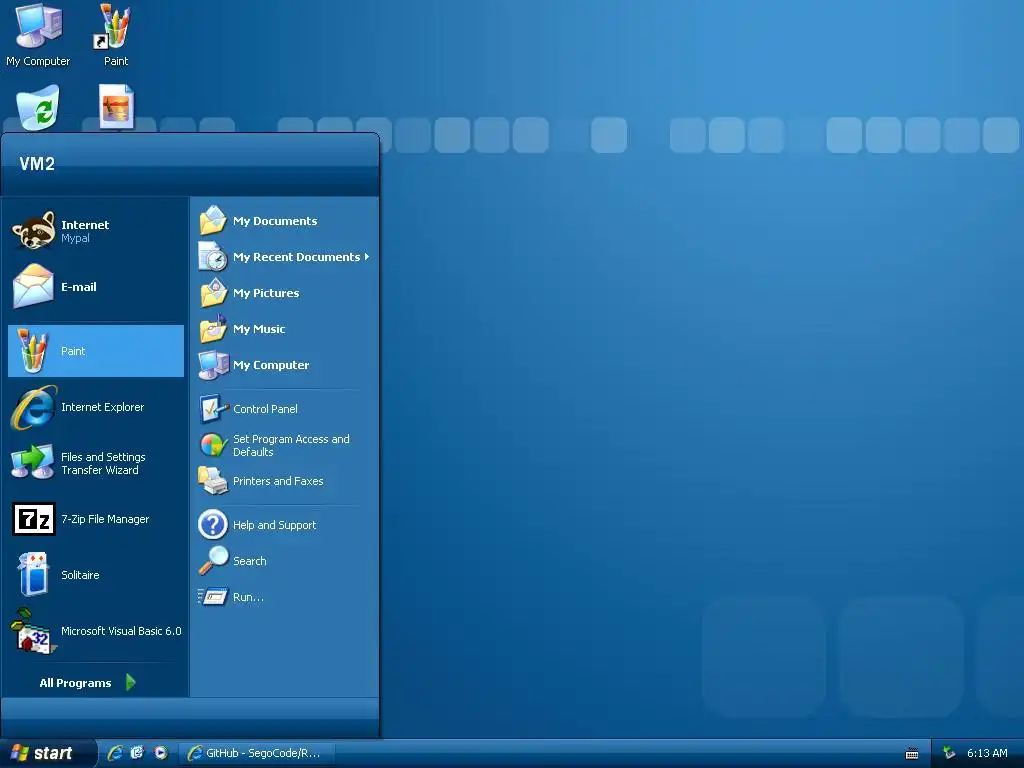The height and width of the screenshot is (768, 1024).
Task: Click the 7-Zip File Manager label
Action: (105, 519)
